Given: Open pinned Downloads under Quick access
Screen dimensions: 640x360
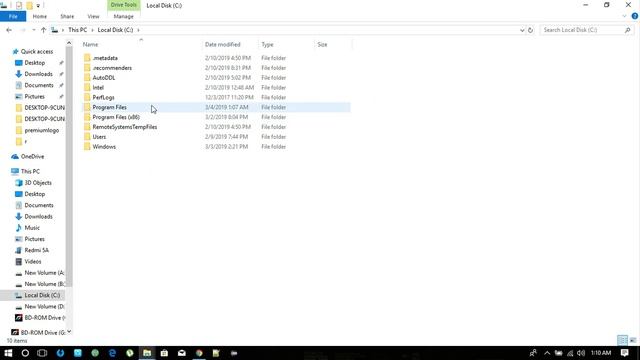Looking at the screenshot, I should pyautogui.click(x=38, y=74).
